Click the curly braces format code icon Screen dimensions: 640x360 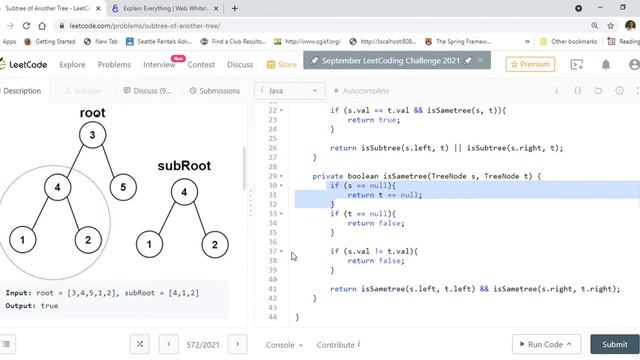[578, 91]
